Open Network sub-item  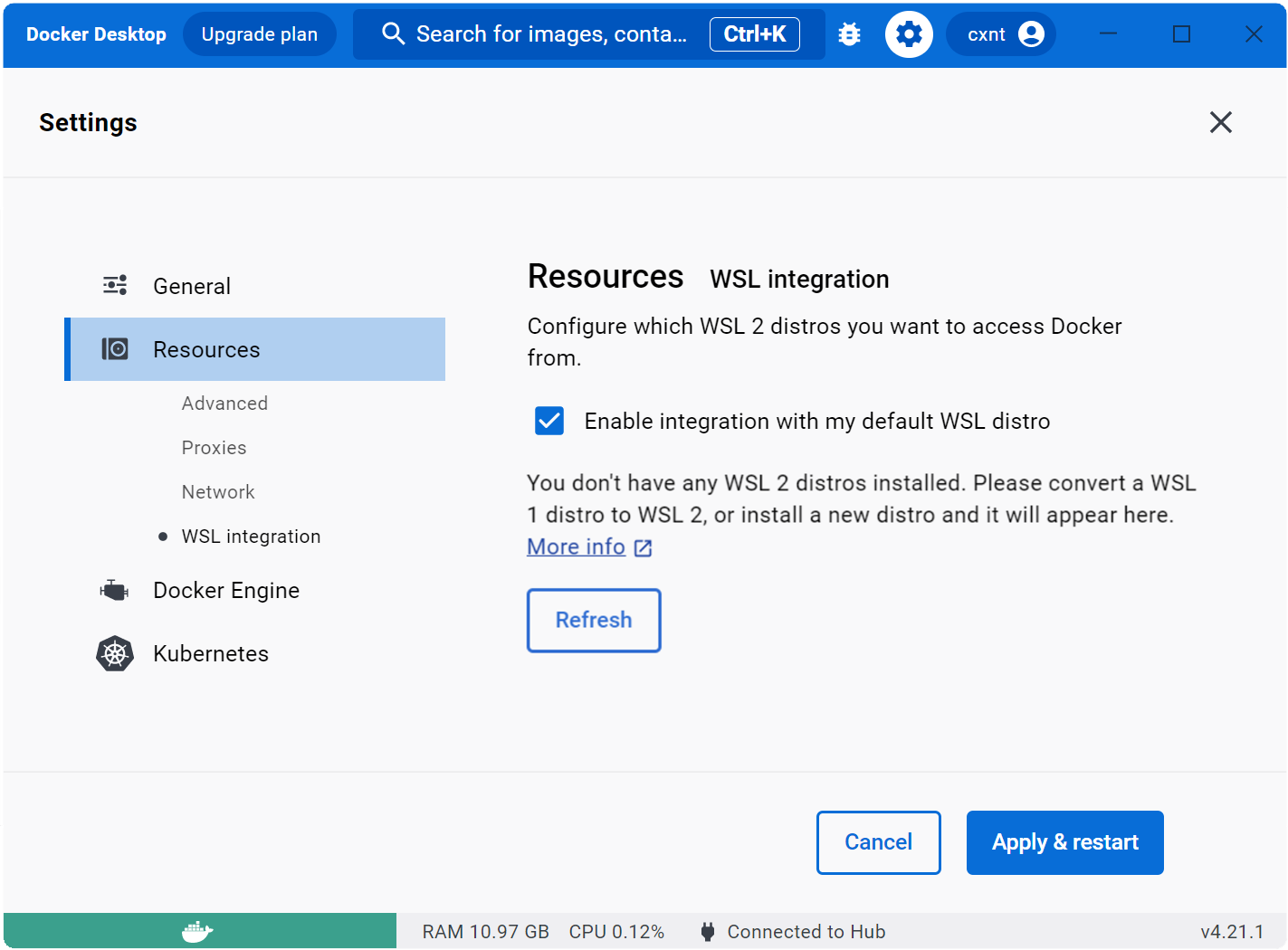coord(218,492)
